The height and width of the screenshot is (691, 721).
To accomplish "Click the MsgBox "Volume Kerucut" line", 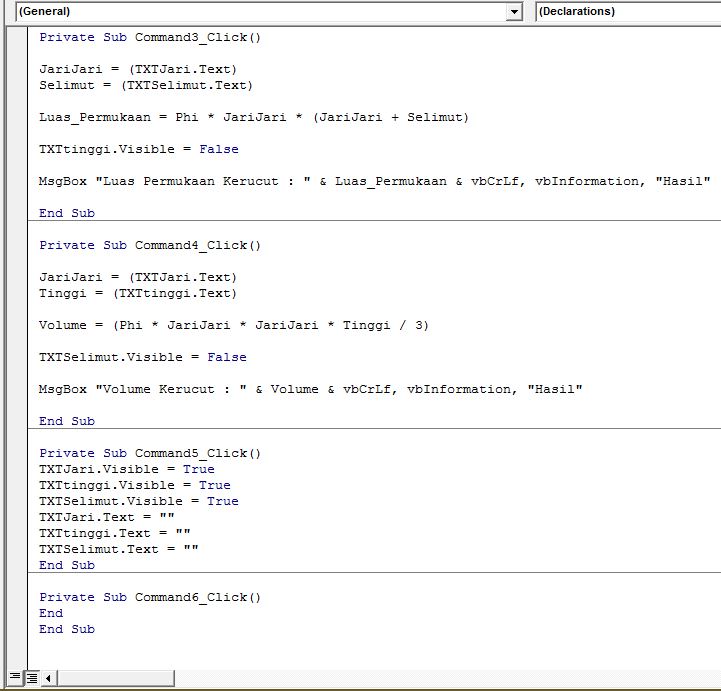I will point(311,389).
